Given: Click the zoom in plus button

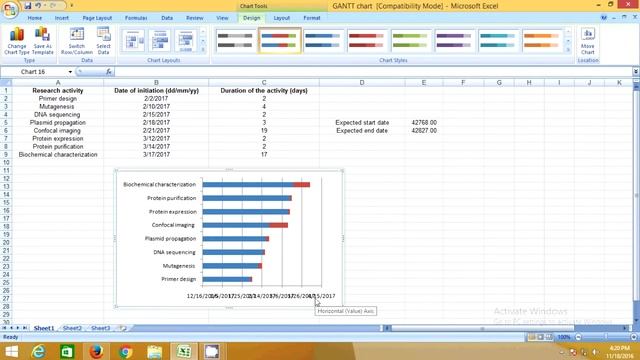Looking at the screenshot, I should point(633,337).
